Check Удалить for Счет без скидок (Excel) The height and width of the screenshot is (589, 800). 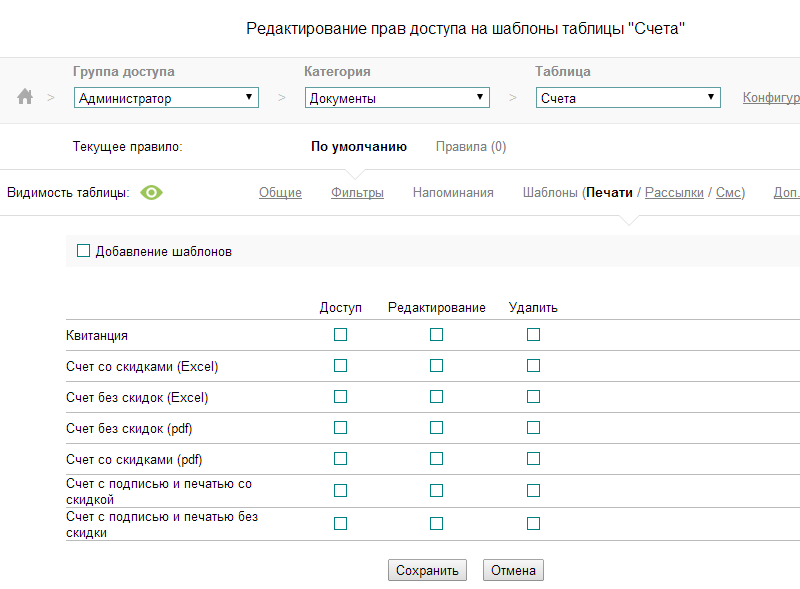[533, 397]
